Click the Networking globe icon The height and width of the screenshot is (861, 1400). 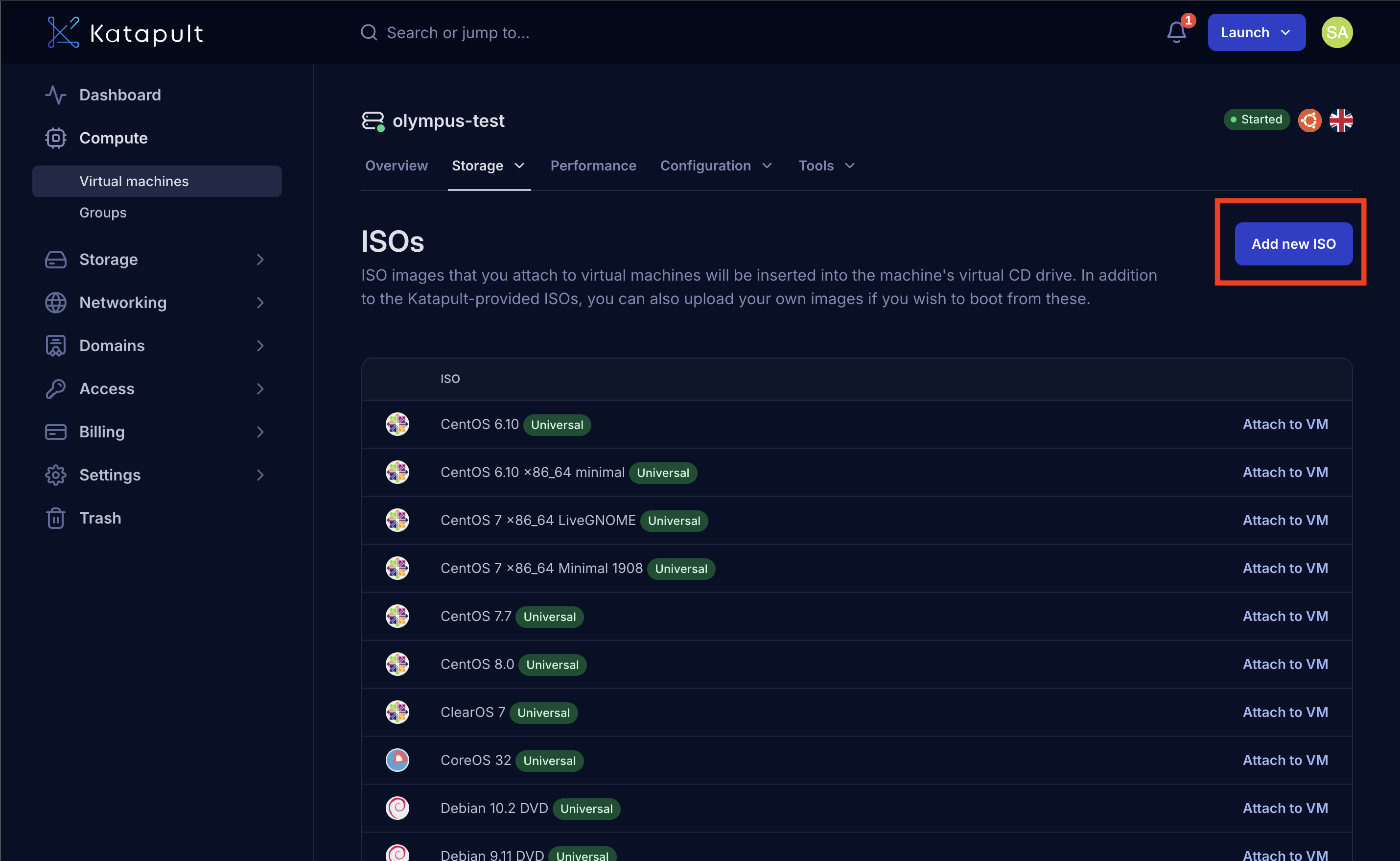click(x=55, y=302)
